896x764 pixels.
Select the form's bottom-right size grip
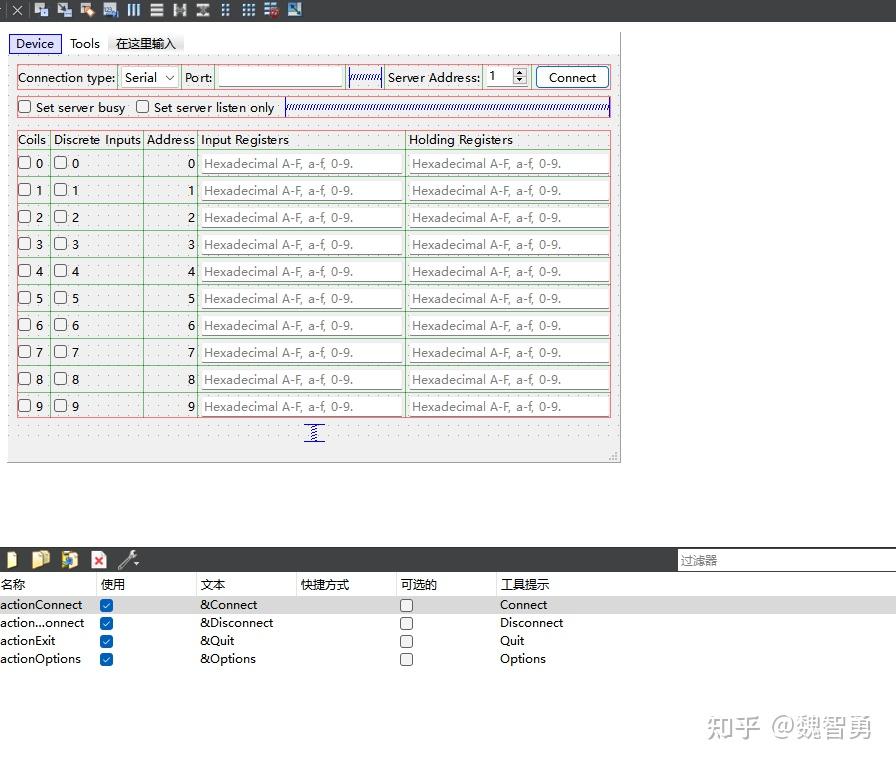(614, 455)
